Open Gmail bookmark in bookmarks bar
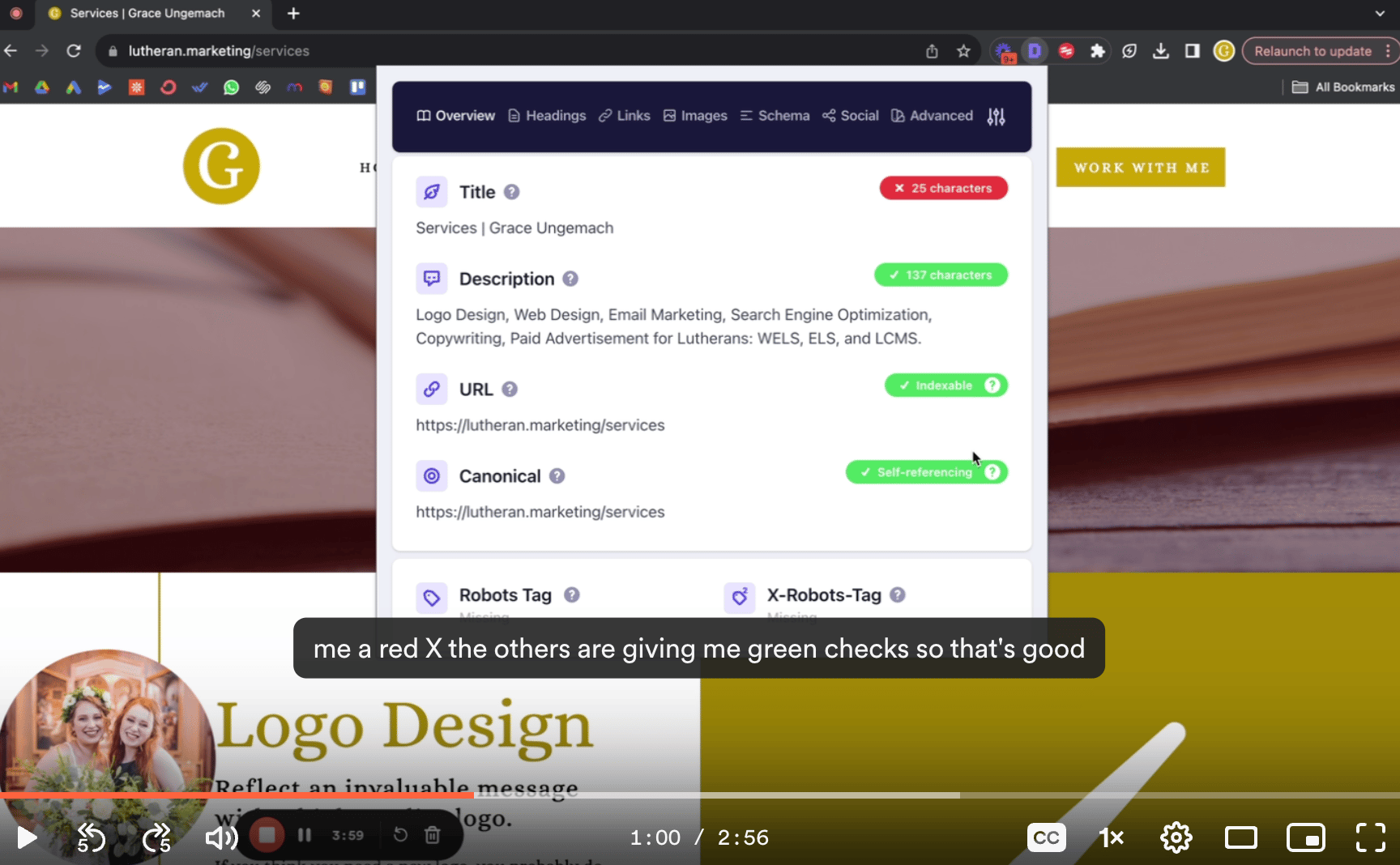The height and width of the screenshot is (865, 1400). (11, 87)
